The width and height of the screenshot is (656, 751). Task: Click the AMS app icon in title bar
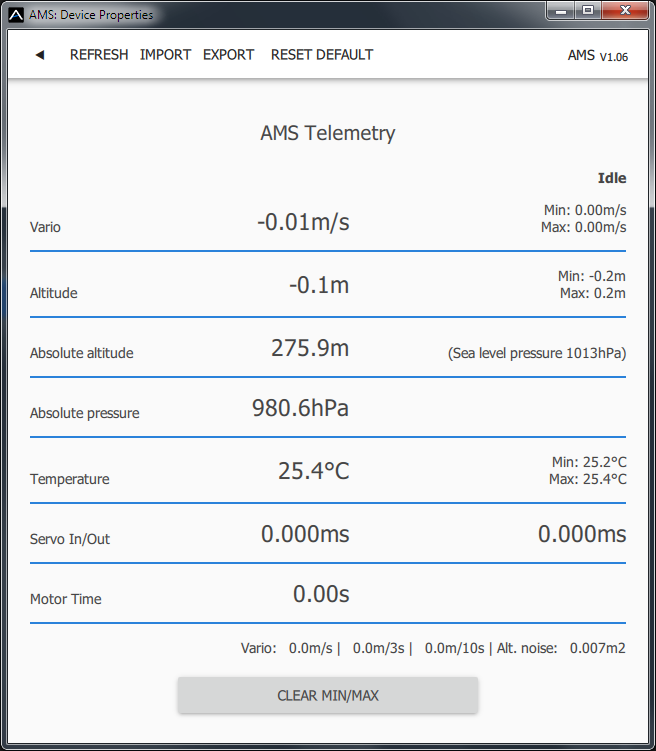[x=16, y=15]
